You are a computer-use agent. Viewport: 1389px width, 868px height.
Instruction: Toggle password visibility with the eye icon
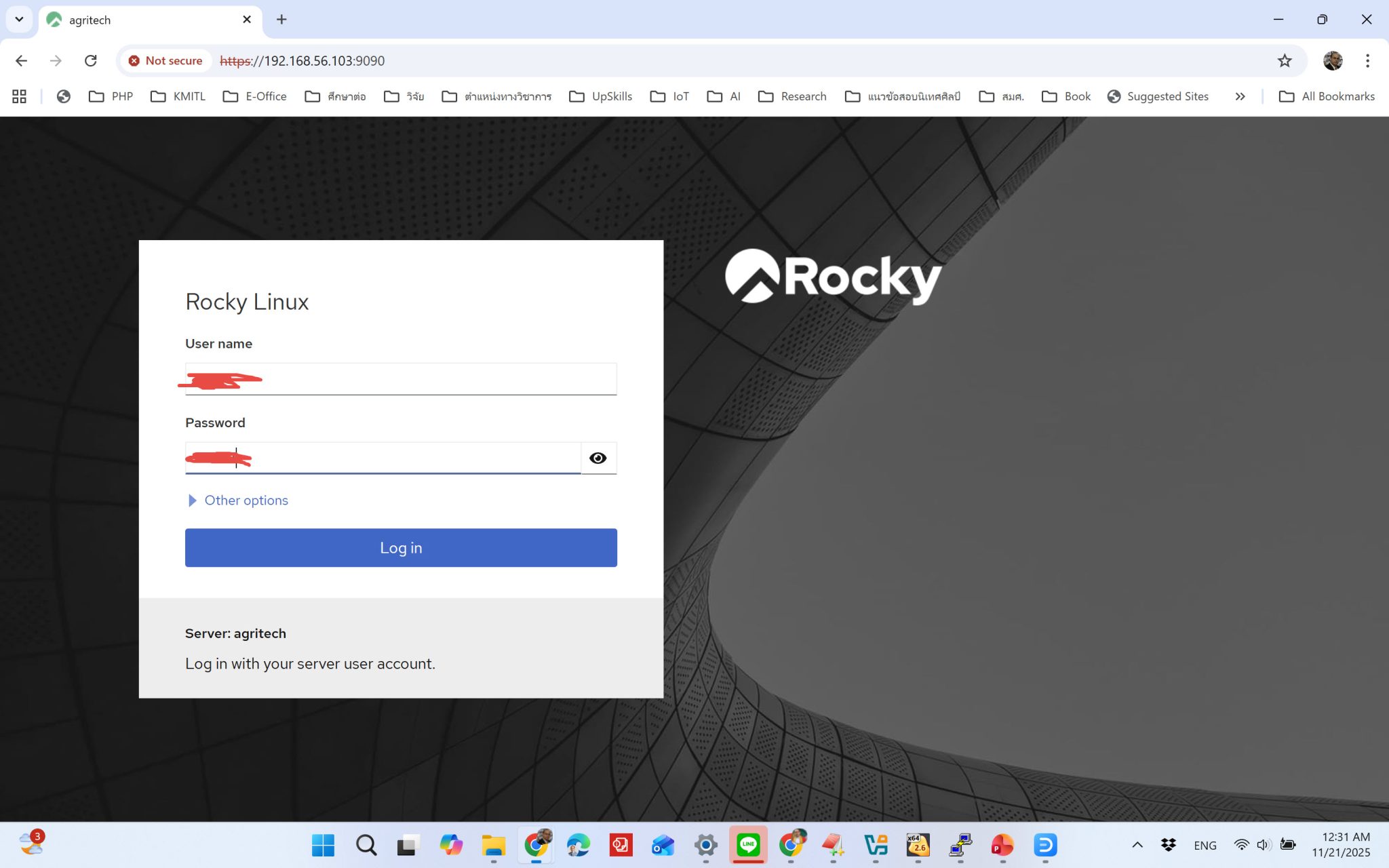coord(598,458)
